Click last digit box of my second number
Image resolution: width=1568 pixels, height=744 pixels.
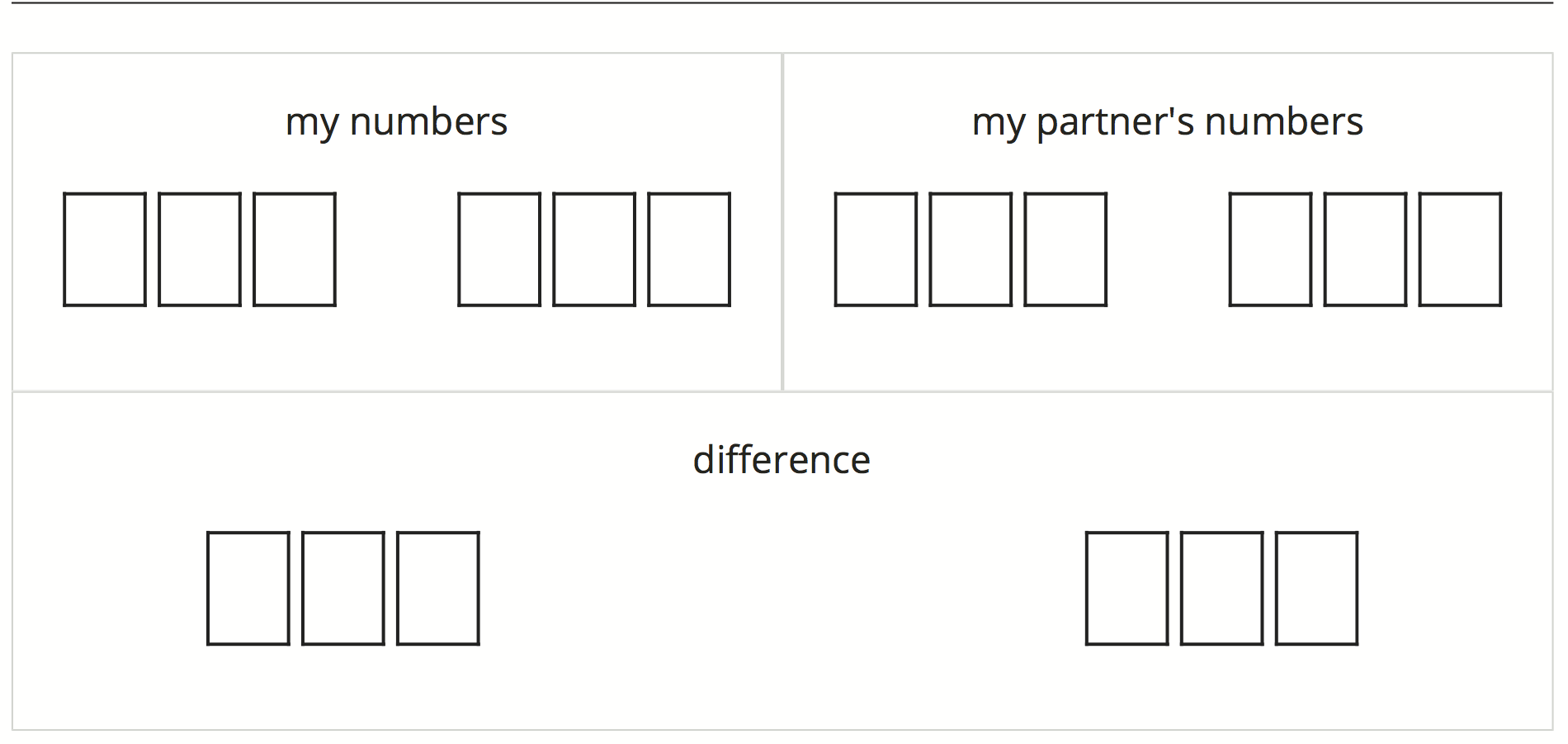click(689, 249)
